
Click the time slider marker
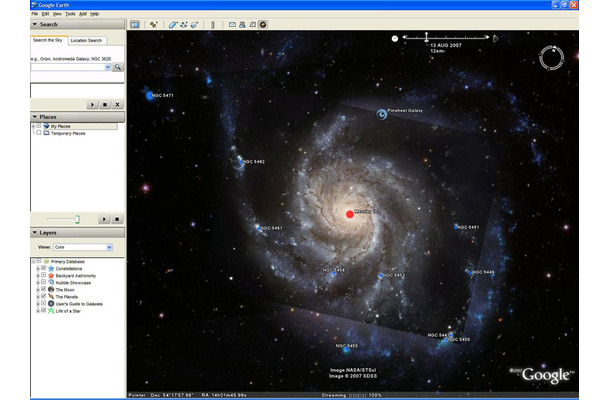coord(426,37)
